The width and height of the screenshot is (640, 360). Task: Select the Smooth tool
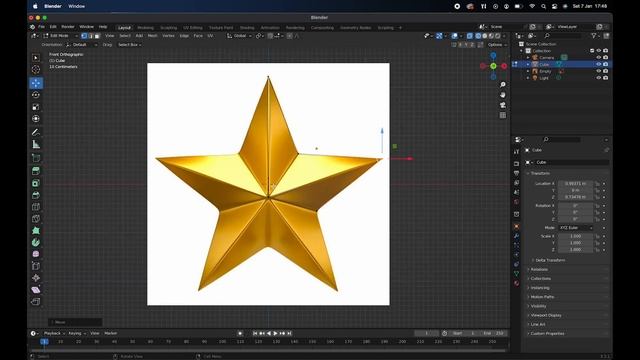tap(36, 254)
